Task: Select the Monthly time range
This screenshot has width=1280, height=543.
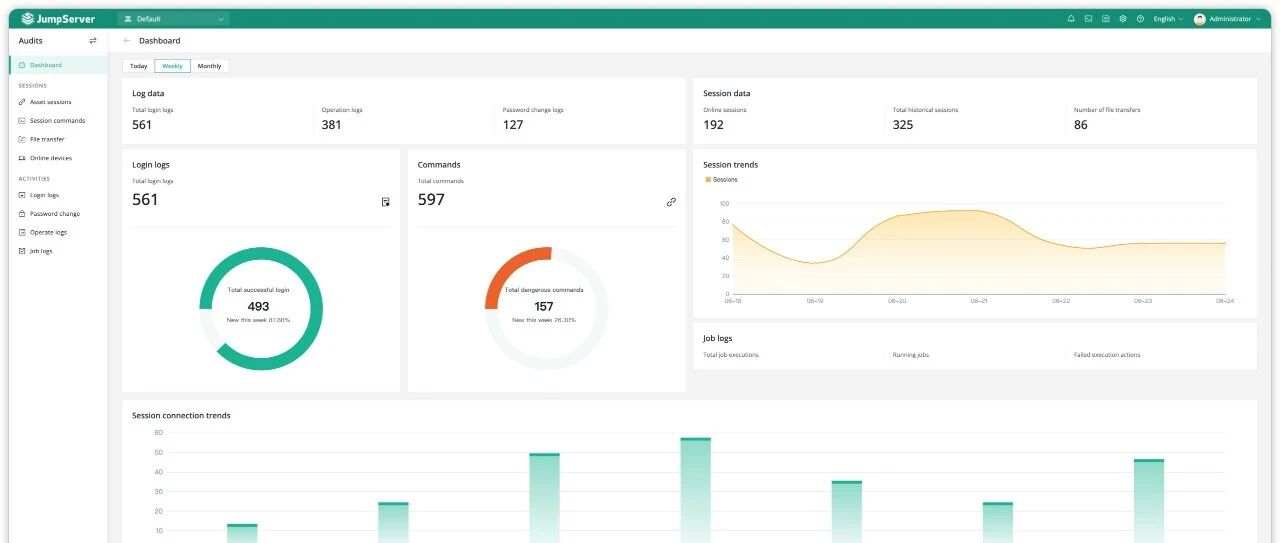Action: [209, 66]
